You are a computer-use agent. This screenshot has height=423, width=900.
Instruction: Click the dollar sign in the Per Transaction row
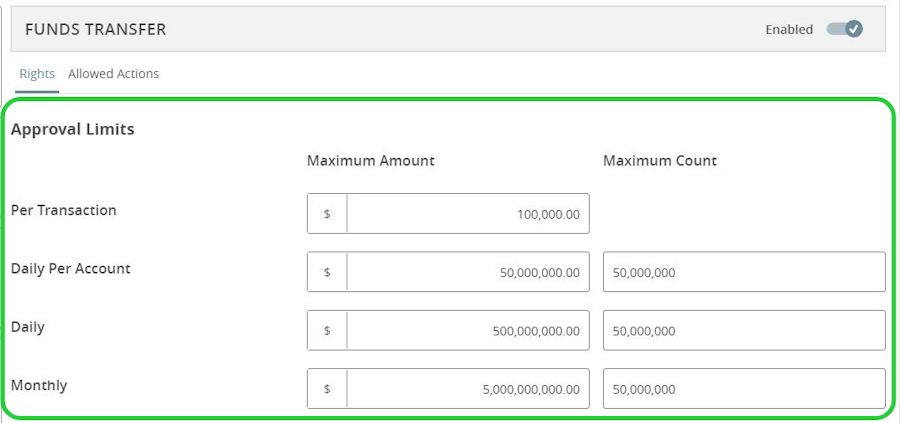click(x=327, y=214)
